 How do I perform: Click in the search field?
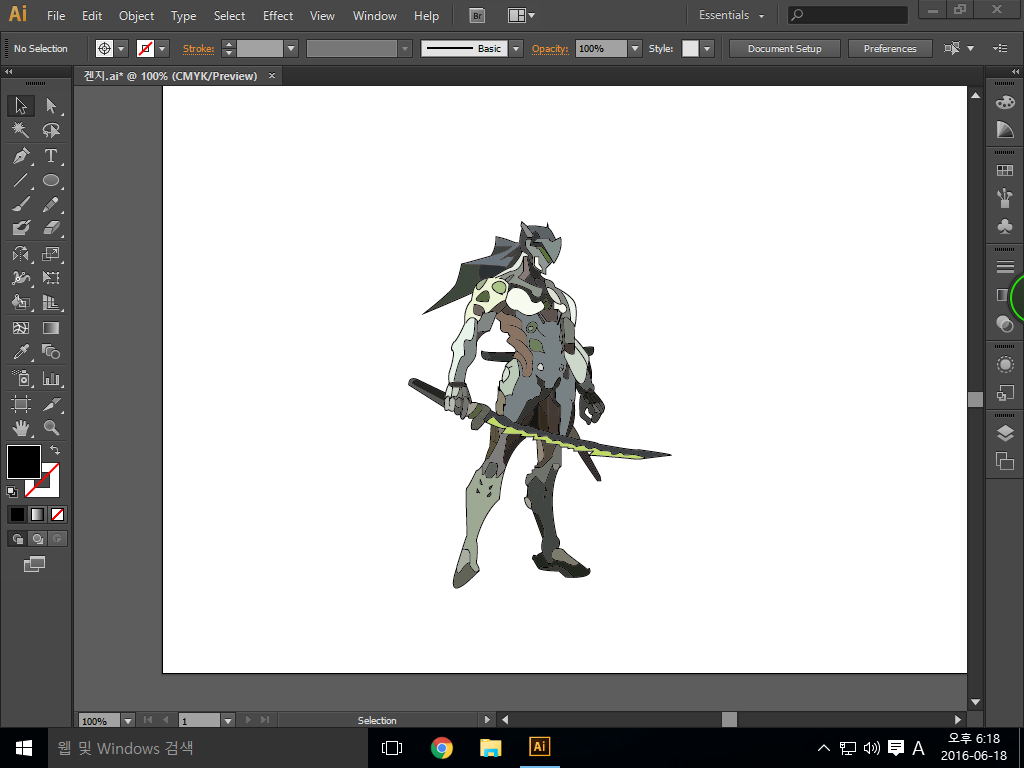coord(848,14)
